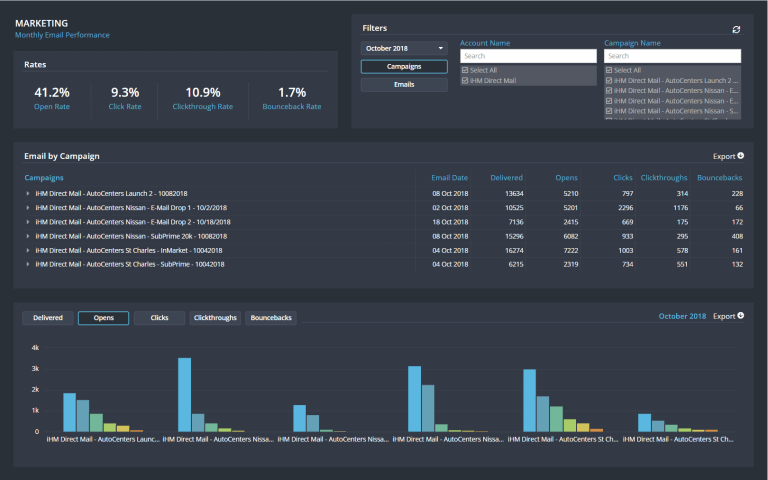Switch to the Delivered chart tab
Viewport: 768px width, 480px height.
click(x=47, y=318)
